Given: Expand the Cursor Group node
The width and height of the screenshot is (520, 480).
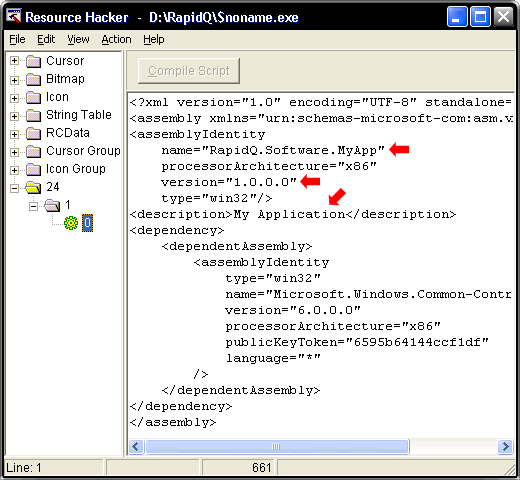Looking at the screenshot, I should [14, 152].
